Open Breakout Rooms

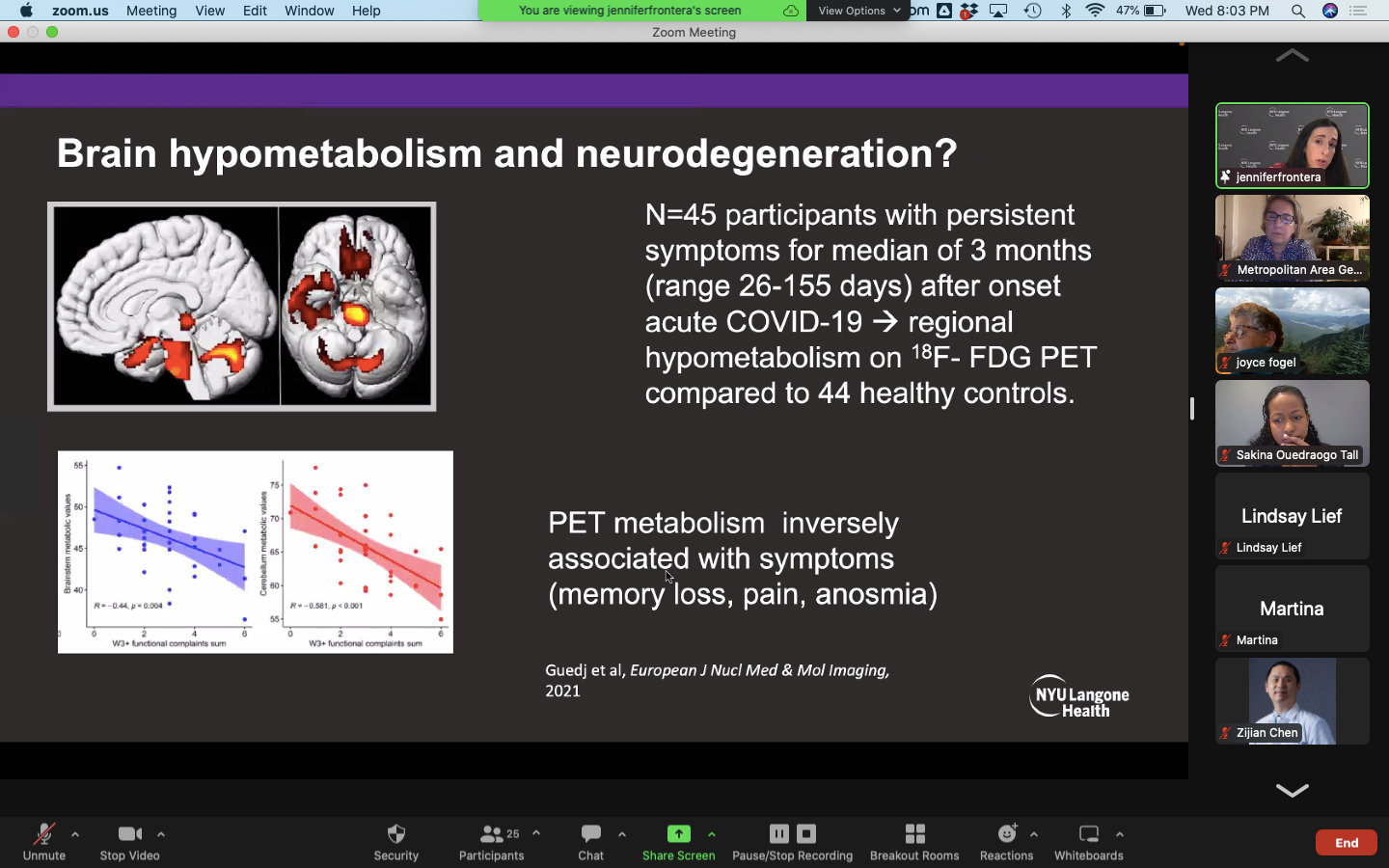[914, 841]
